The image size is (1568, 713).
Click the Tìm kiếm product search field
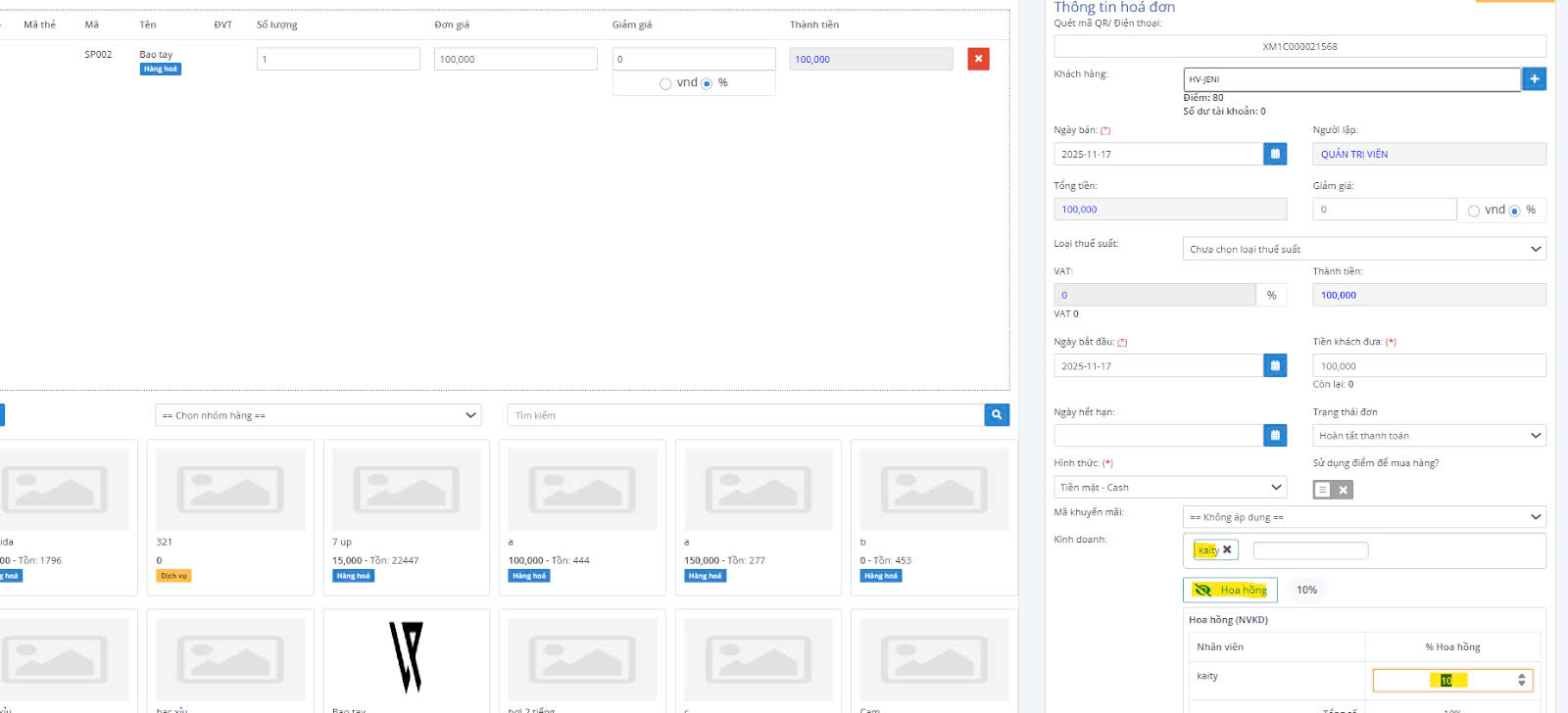[x=745, y=415]
